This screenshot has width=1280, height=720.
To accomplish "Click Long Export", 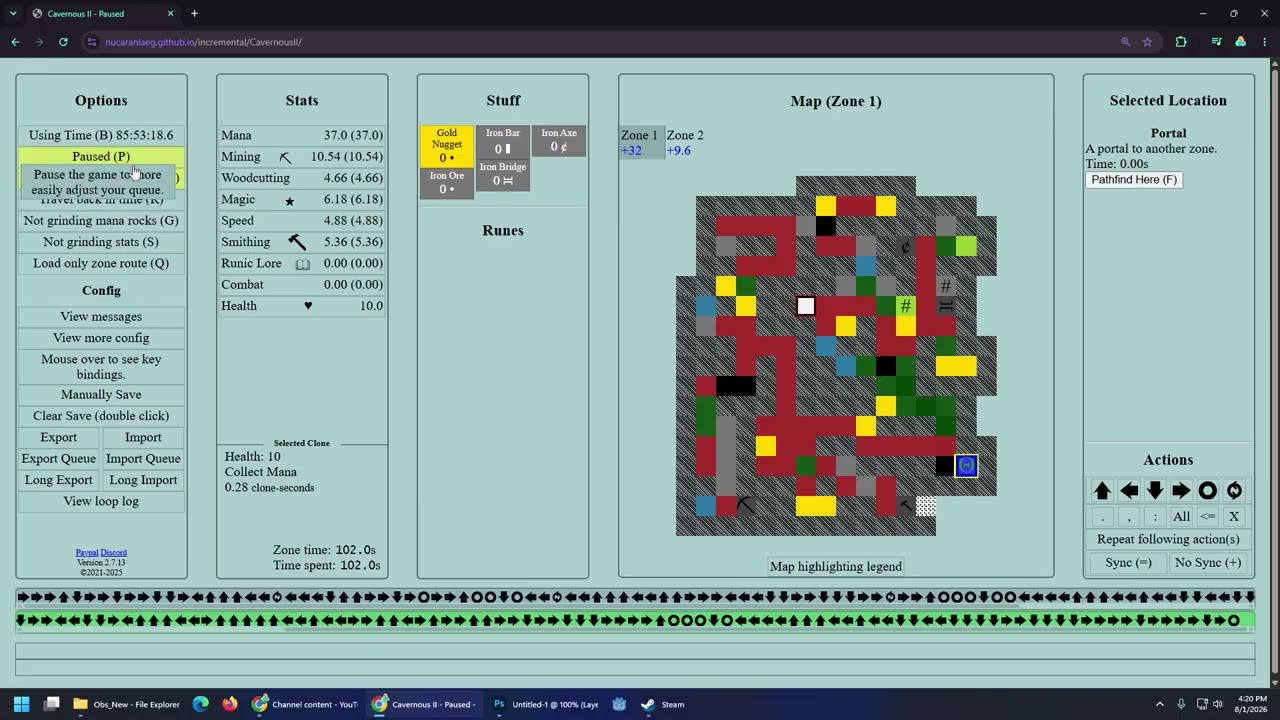I will point(58,480).
